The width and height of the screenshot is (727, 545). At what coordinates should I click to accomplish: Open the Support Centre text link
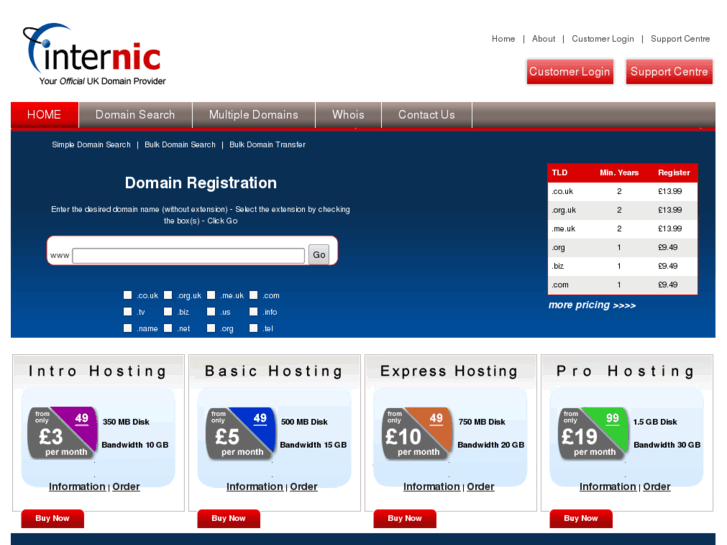click(x=680, y=39)
